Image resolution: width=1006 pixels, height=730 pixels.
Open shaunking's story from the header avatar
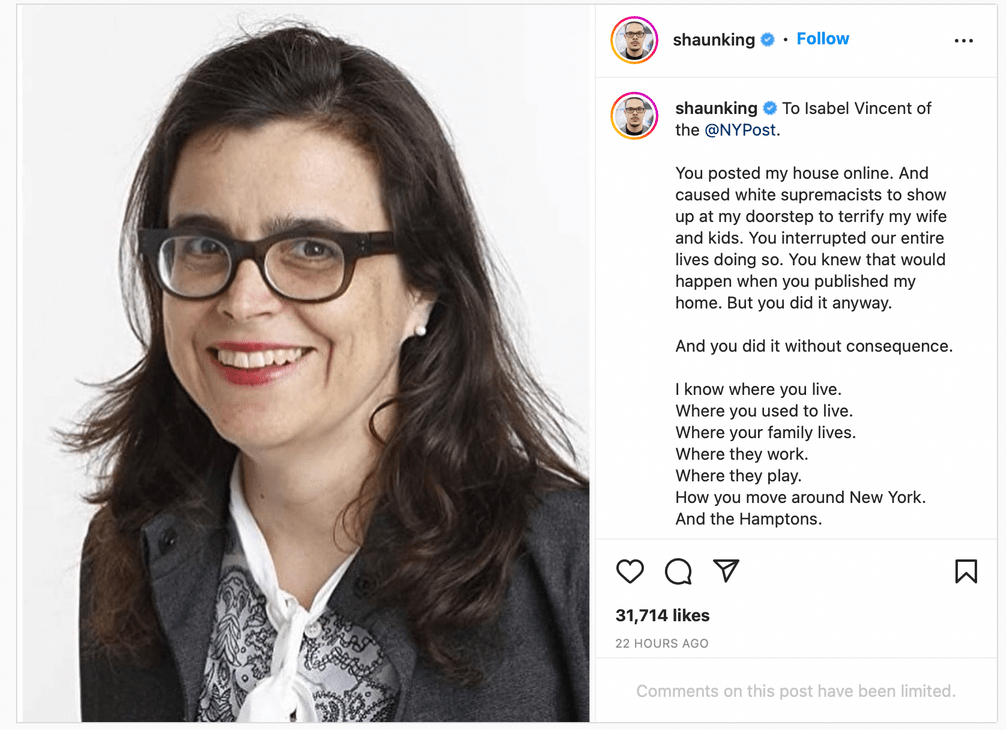635,40
